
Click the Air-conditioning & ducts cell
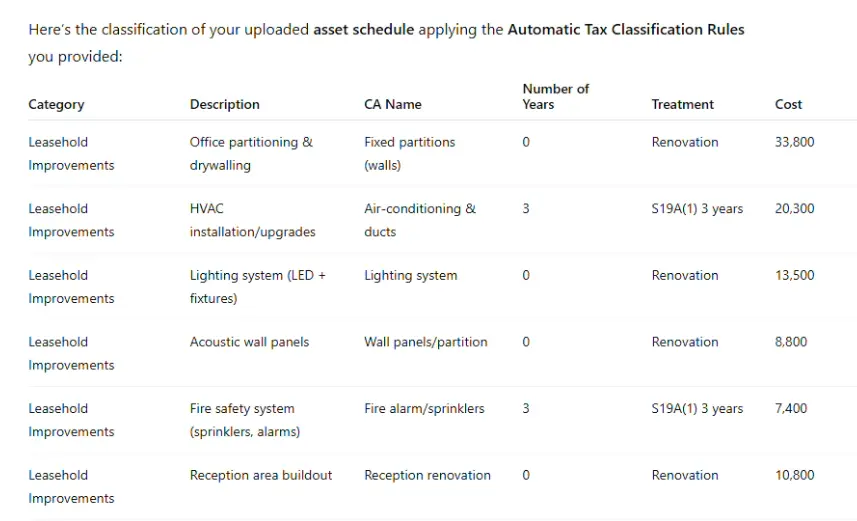pos(420,220)
